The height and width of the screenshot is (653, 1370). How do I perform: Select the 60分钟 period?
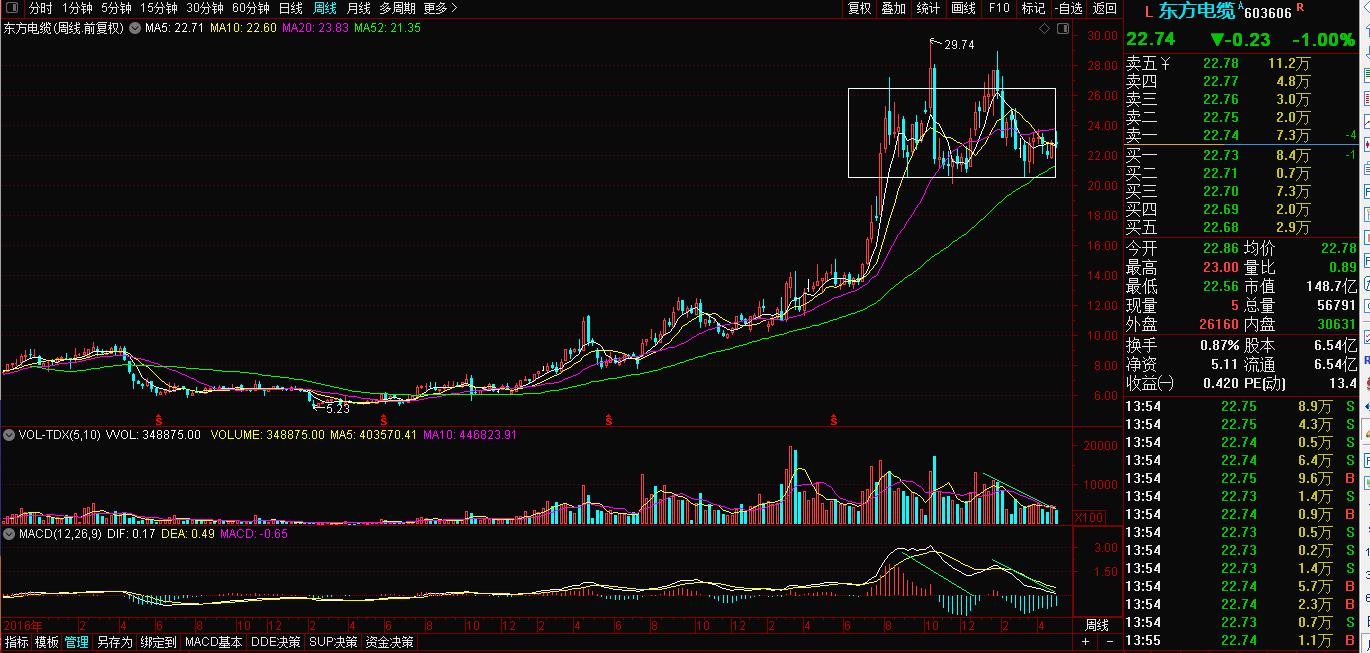(251, 8)
